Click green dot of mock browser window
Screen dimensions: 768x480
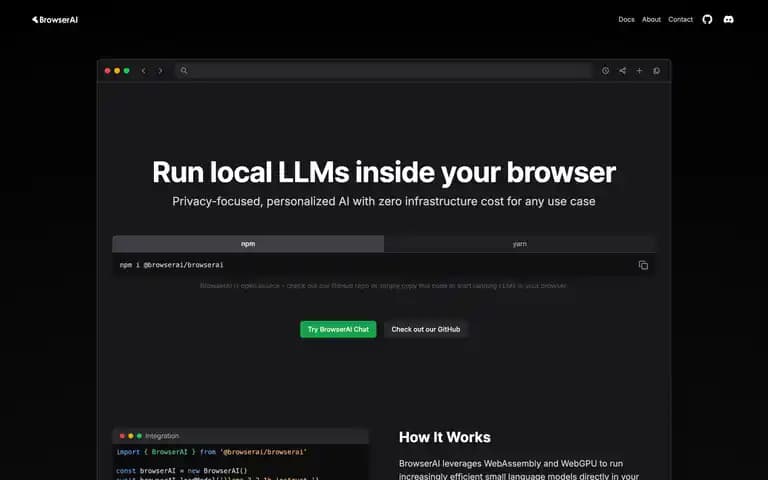point(126,71)
